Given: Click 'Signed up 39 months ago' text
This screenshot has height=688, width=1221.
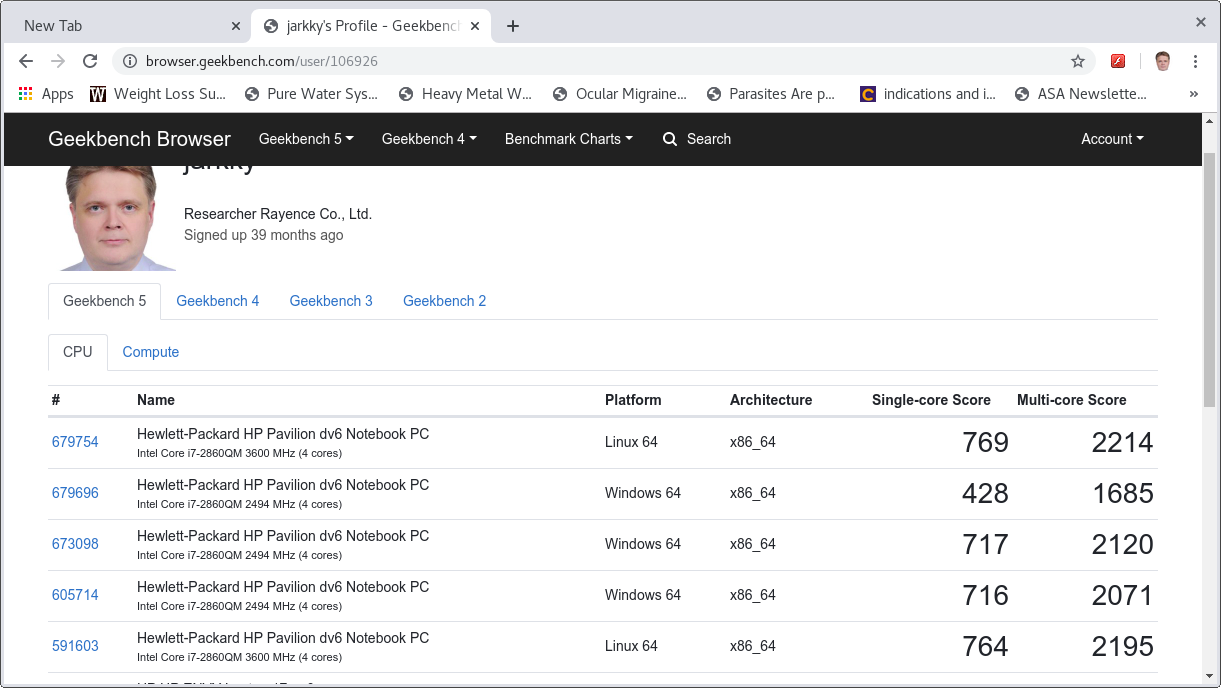Looking at the screenshot, I should tap(264, 235).
